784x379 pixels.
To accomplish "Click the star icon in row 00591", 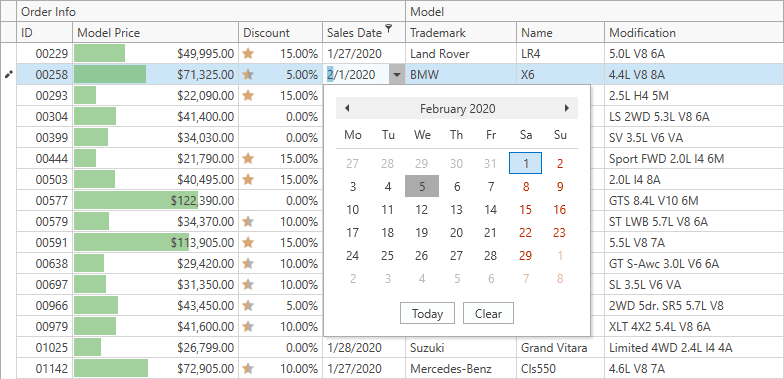I will tap(248, 242).
